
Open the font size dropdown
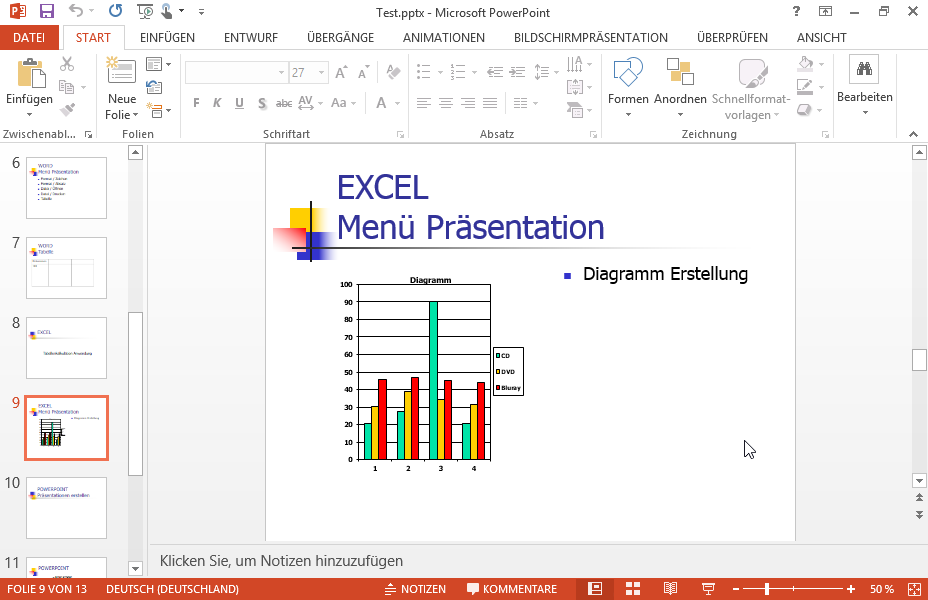[x=321, y=73]
